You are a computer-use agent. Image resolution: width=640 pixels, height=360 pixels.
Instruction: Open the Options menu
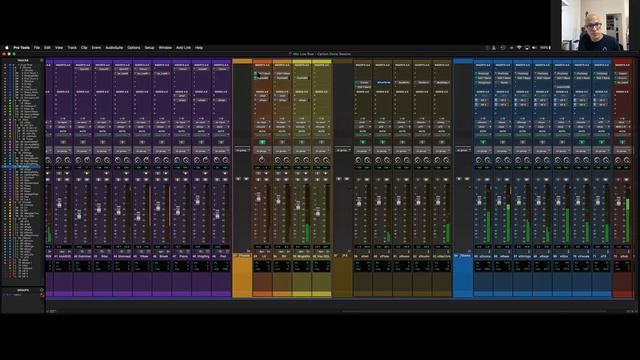[133, 48]
